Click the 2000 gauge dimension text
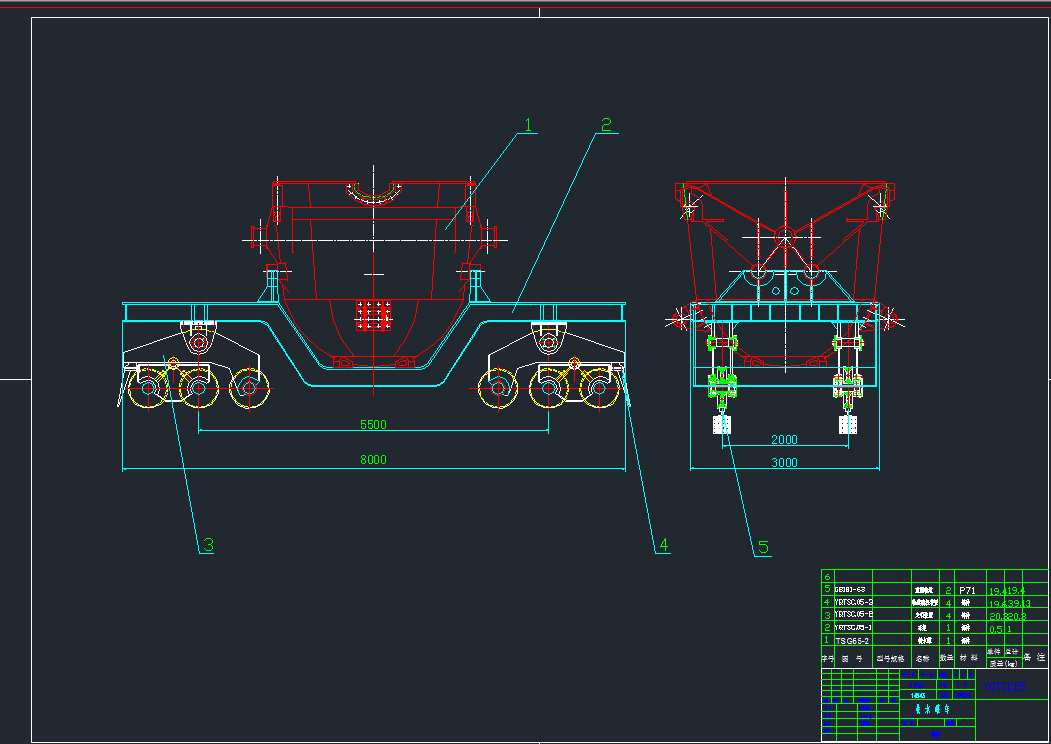 coord(784,440)
